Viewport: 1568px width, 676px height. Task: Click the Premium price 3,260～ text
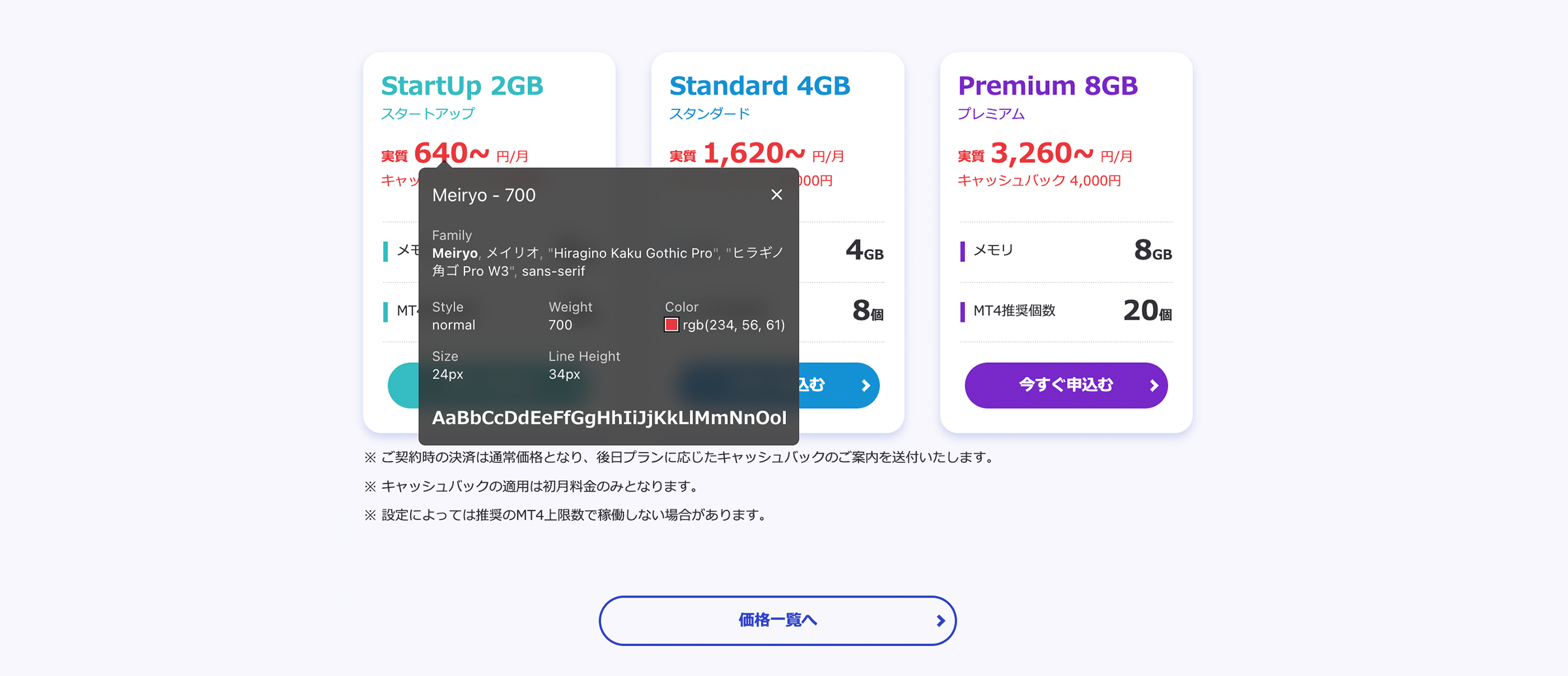coord(1042,153)
